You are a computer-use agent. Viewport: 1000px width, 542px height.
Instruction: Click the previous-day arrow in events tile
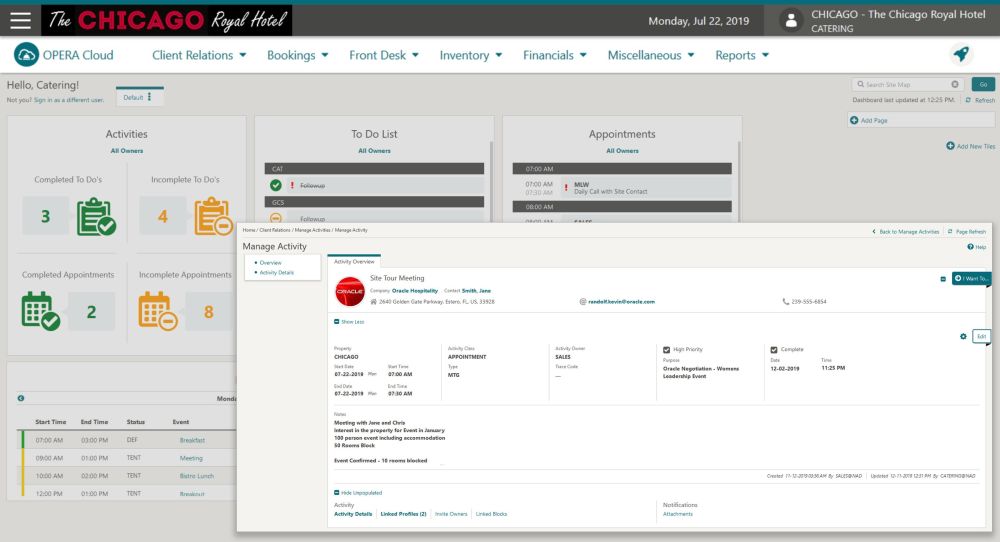[21, 399]
